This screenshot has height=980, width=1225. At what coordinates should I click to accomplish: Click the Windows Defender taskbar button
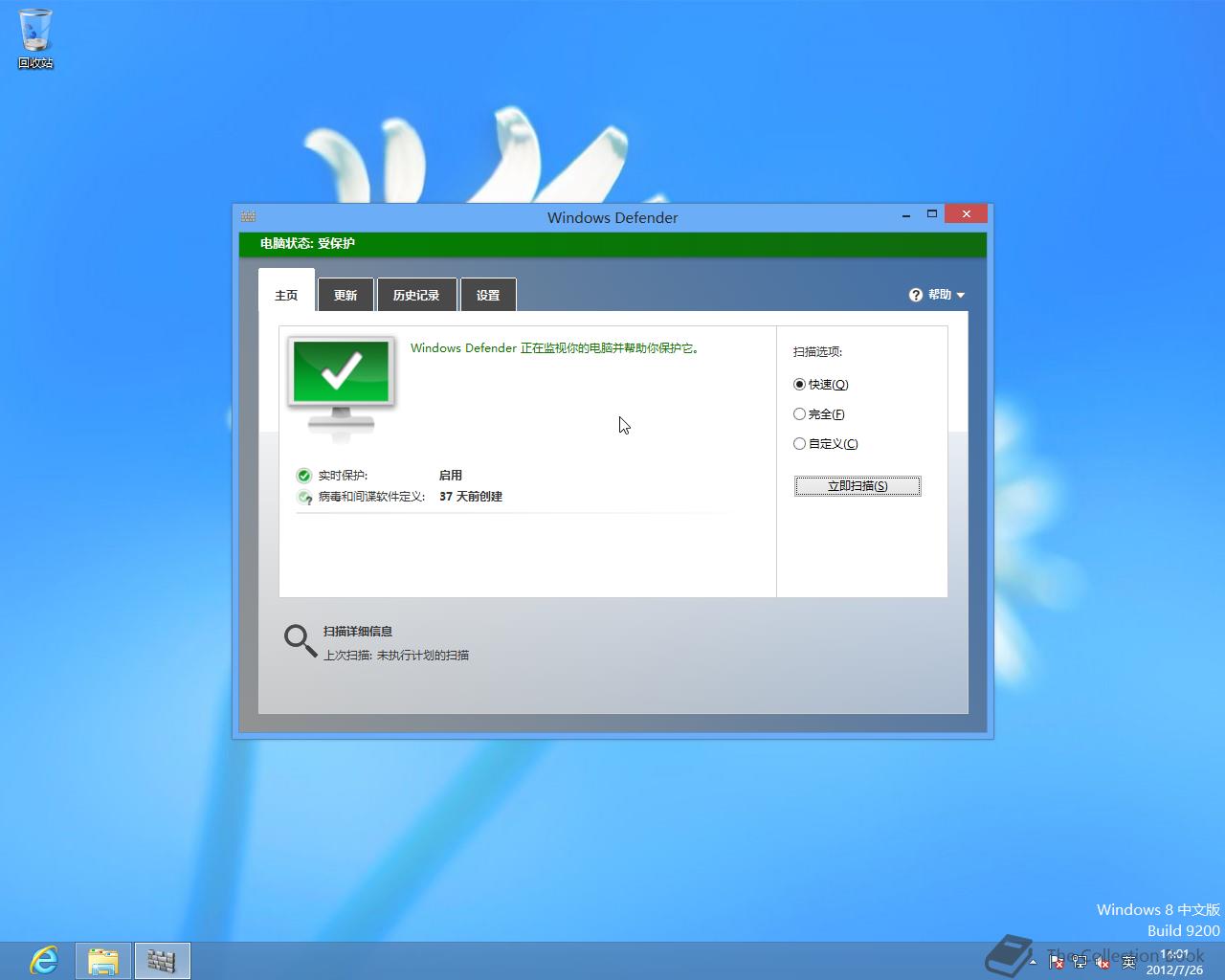point(163,960)
